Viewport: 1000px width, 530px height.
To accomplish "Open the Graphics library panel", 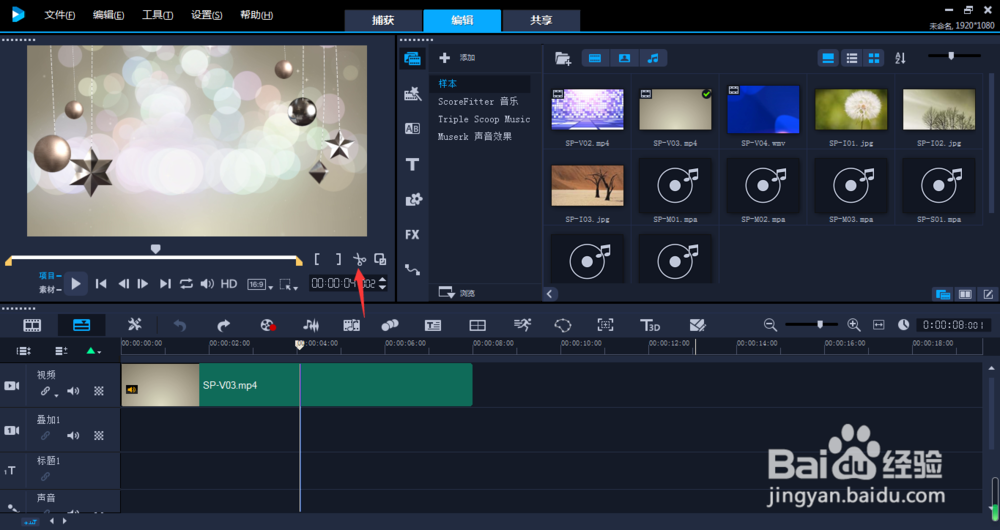I will pyautogui.click(x=413, y=200).
